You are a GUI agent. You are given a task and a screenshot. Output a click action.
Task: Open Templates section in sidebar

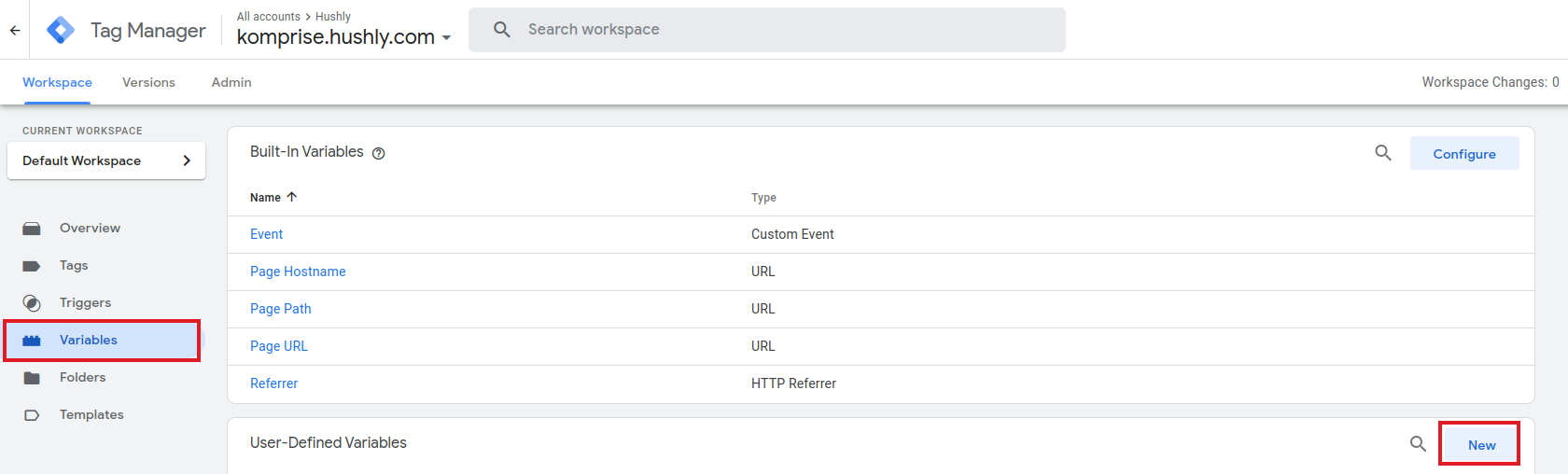[x=91, y=414]
